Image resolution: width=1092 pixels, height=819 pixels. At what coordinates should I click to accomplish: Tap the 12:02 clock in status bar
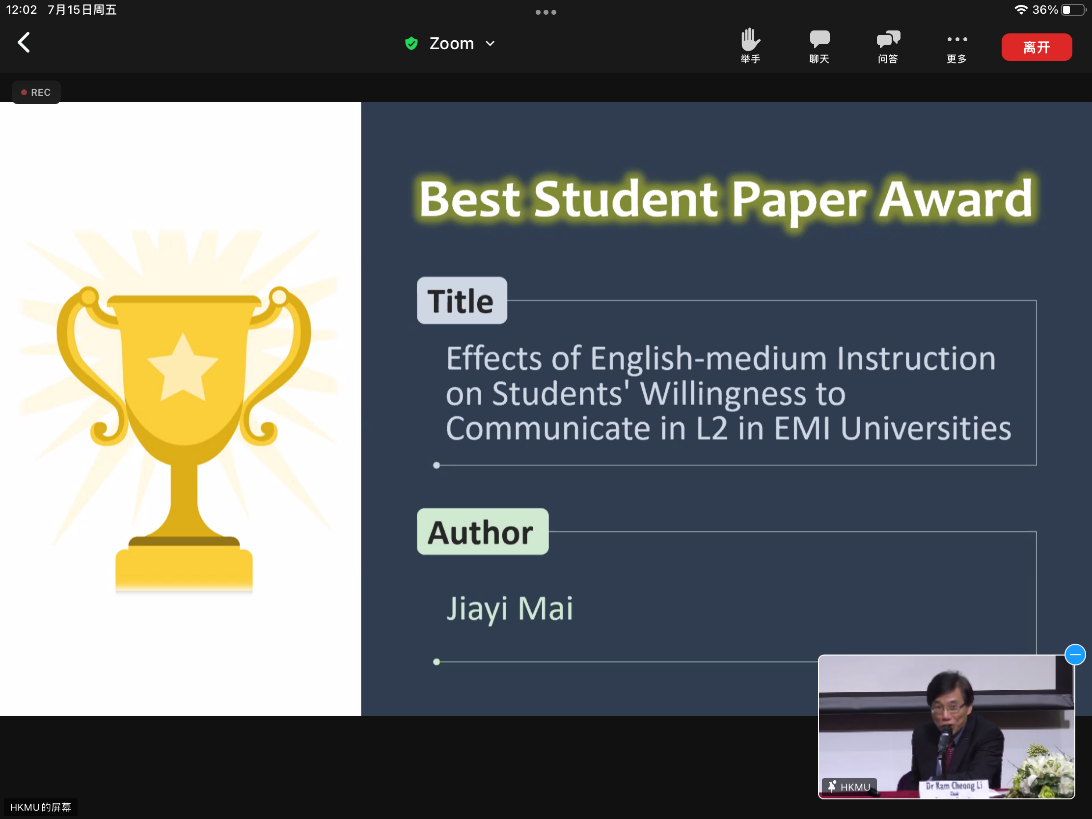coord(21,10)
